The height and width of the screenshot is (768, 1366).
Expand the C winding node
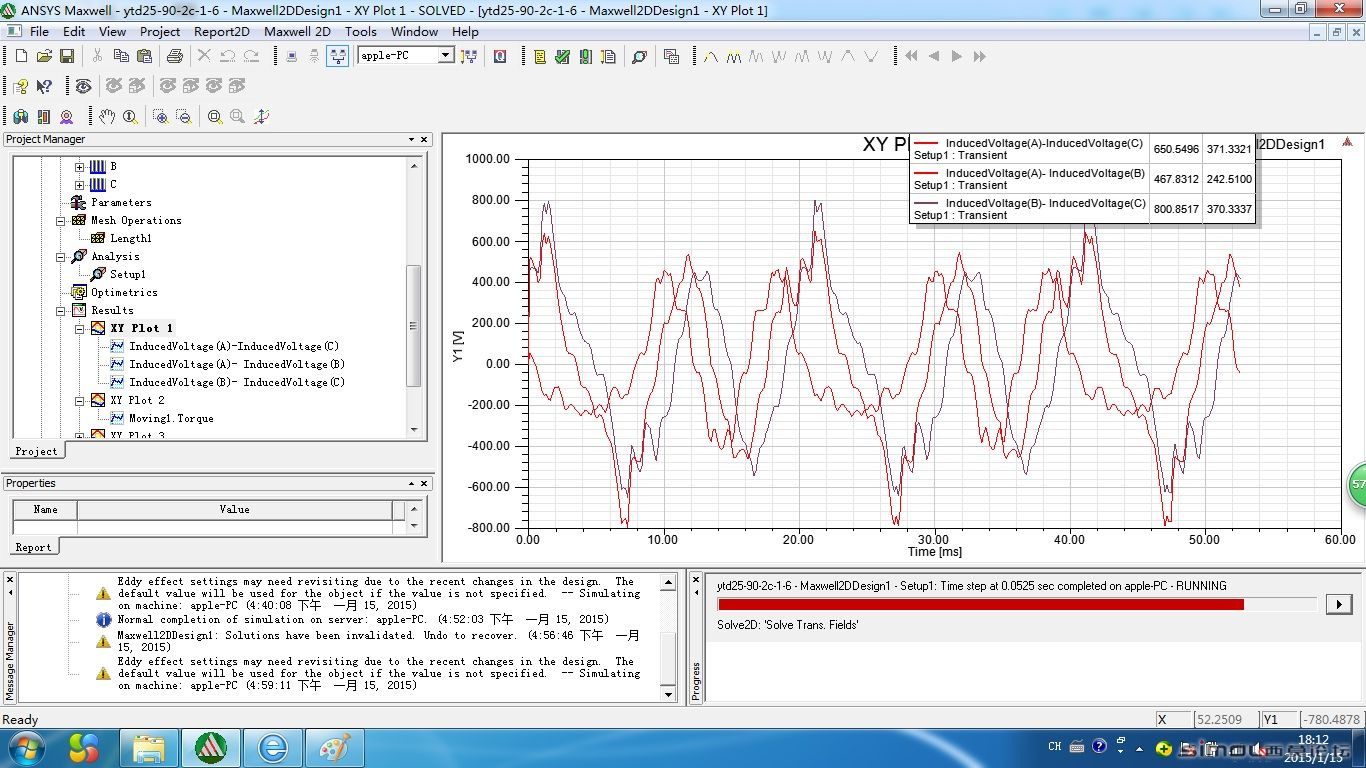tap(80, 184)
